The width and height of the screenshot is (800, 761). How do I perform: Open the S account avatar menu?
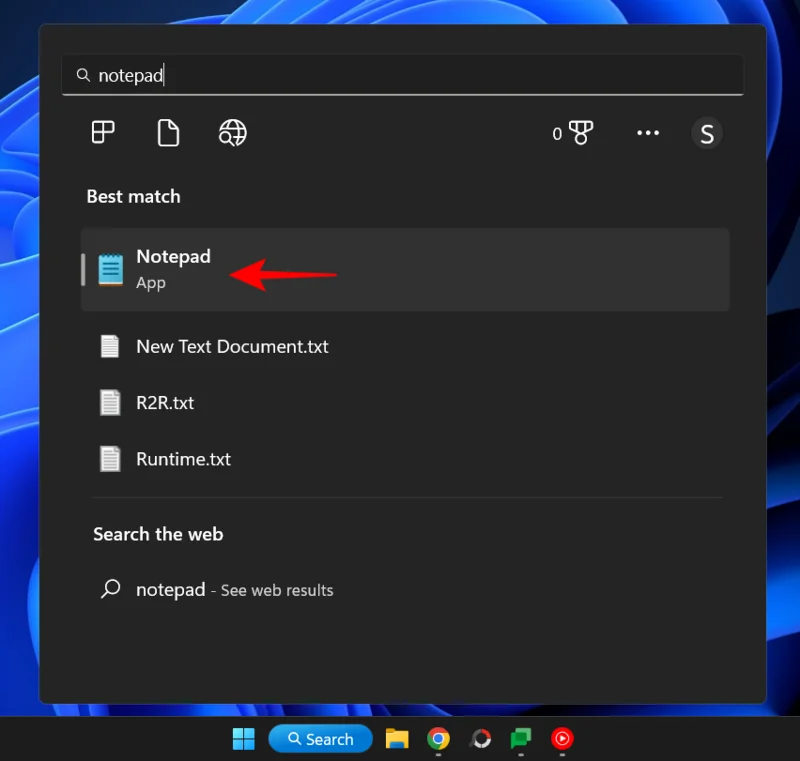707,132
